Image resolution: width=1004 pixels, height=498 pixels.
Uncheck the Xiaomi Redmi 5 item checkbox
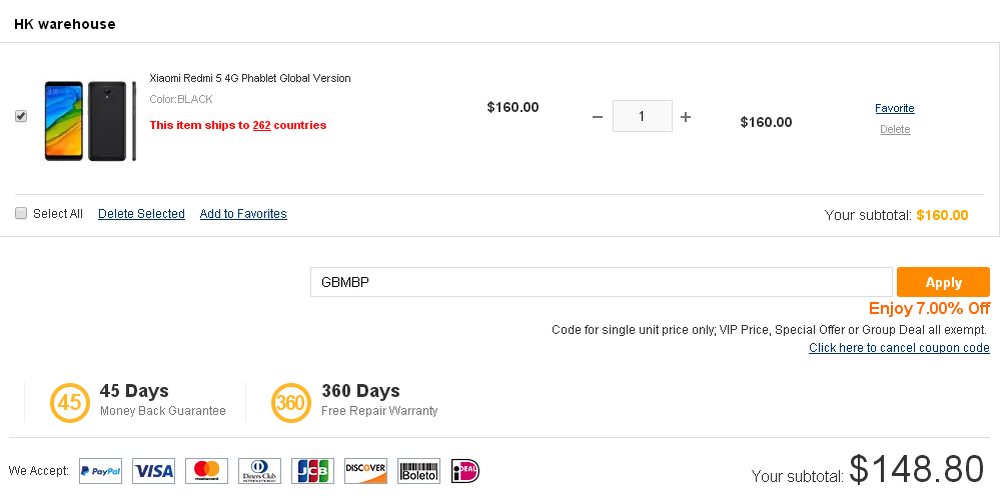[x=22, y=117]
